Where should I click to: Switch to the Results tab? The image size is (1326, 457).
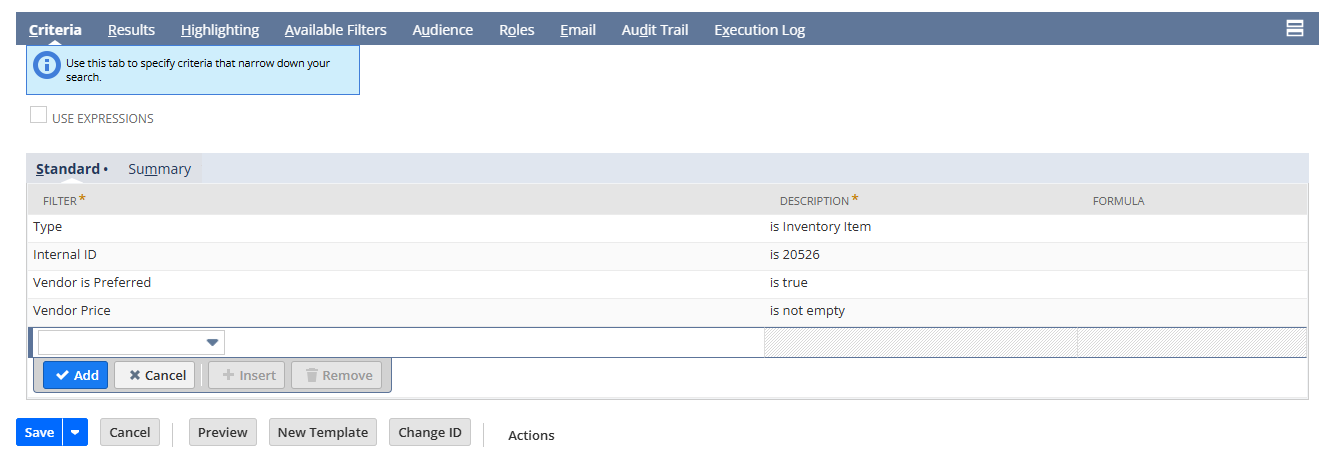point(131,30)
